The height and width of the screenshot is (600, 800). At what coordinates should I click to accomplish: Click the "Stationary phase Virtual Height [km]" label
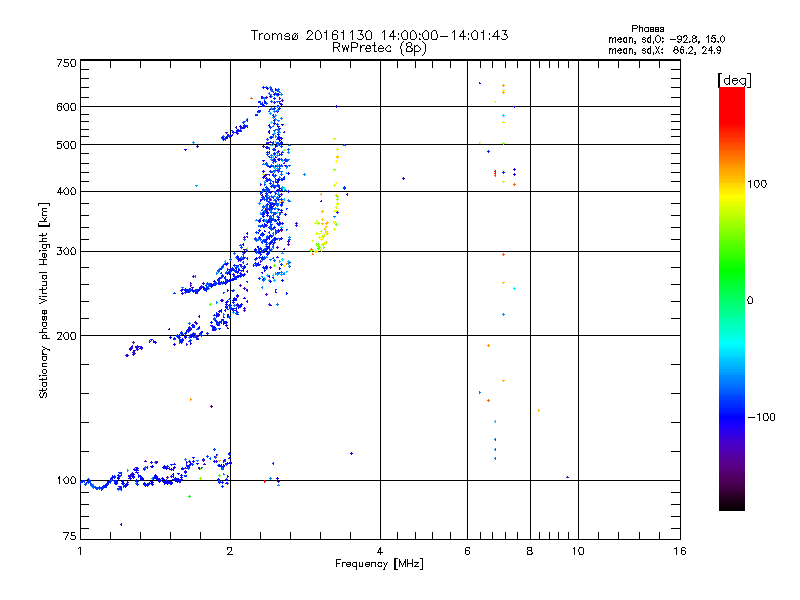[x=44, y=300]
